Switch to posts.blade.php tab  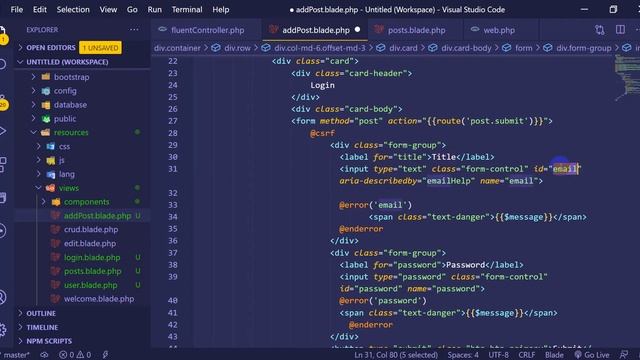coord(416,30)
